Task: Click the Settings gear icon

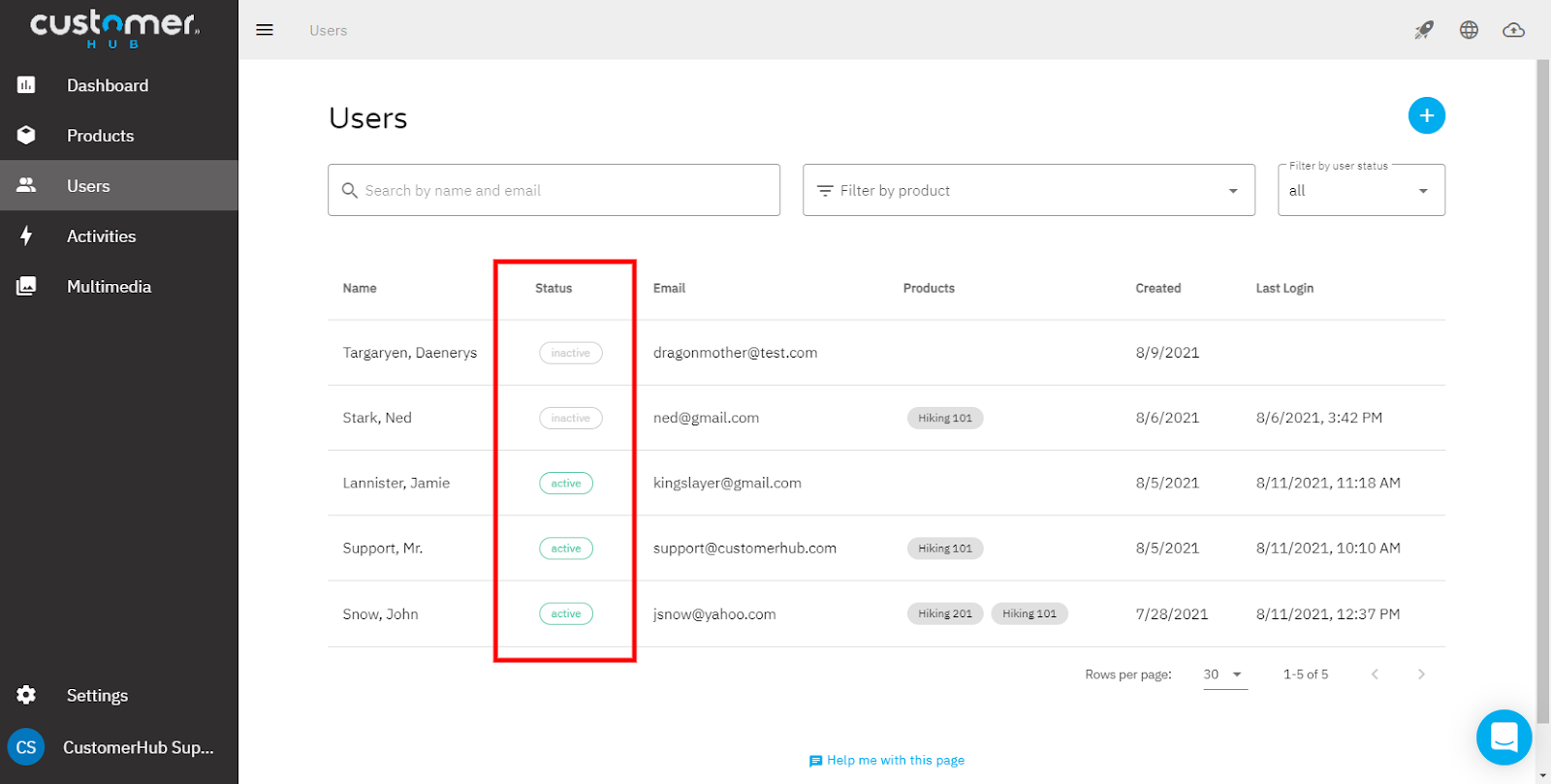Action: pos(26,695)
